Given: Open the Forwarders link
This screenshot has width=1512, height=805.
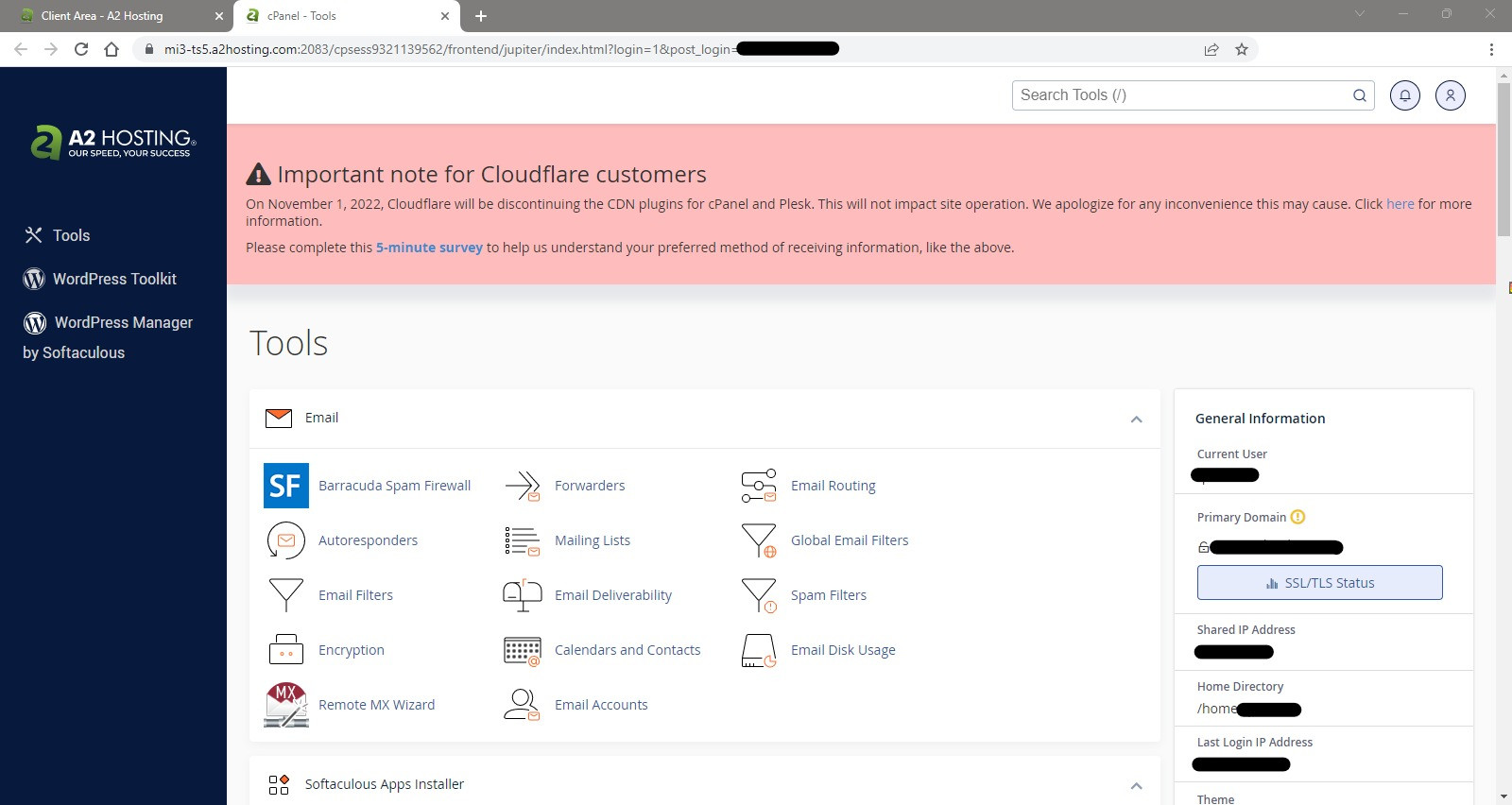Looking at the screenshot, I should pyautogui.click(x=590, y=486).
